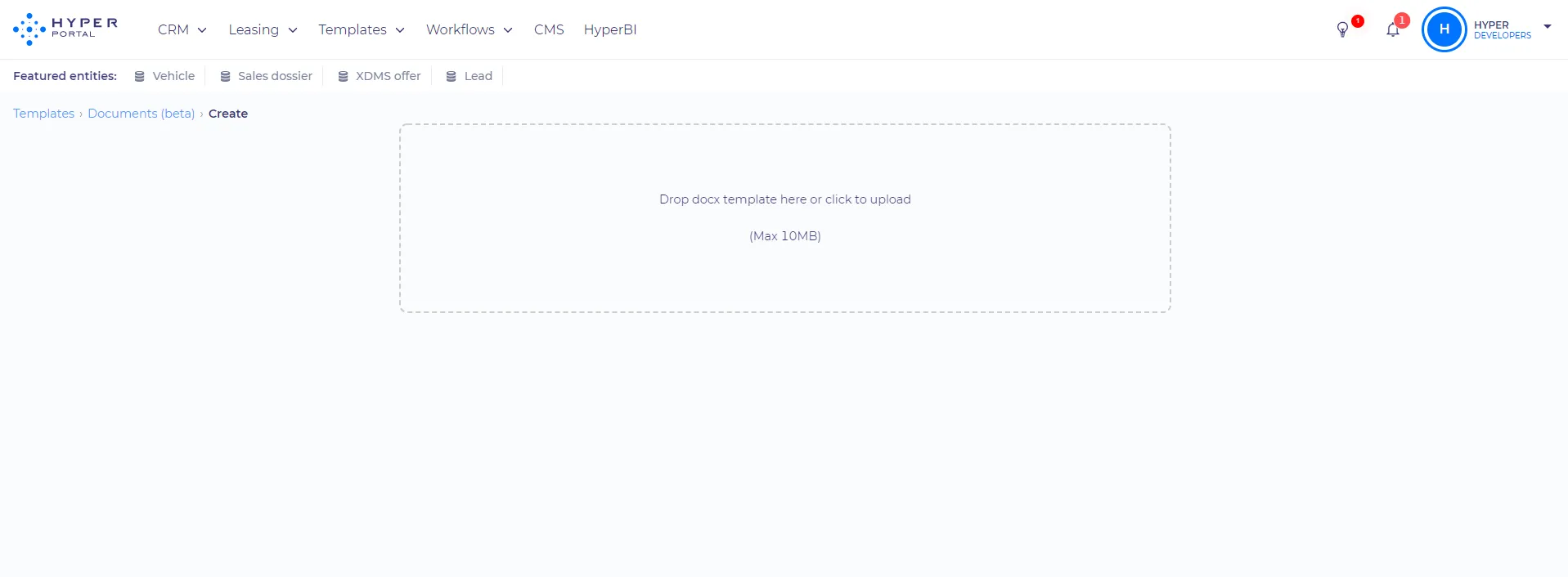Screen dimensions: 1568x577
Task: Click the Lead entity database icon
Action: (451, 77)
